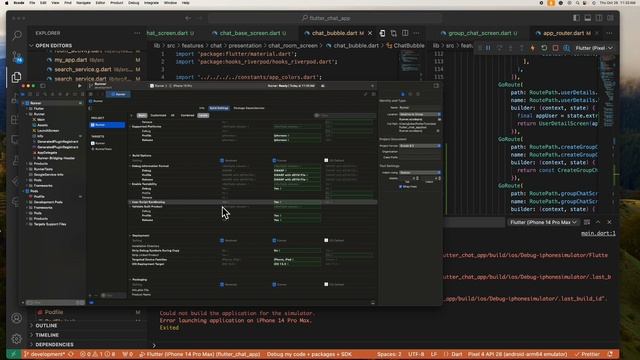
Task: Close the VS Code bottom panel
Action: click(x=609, y=222)
